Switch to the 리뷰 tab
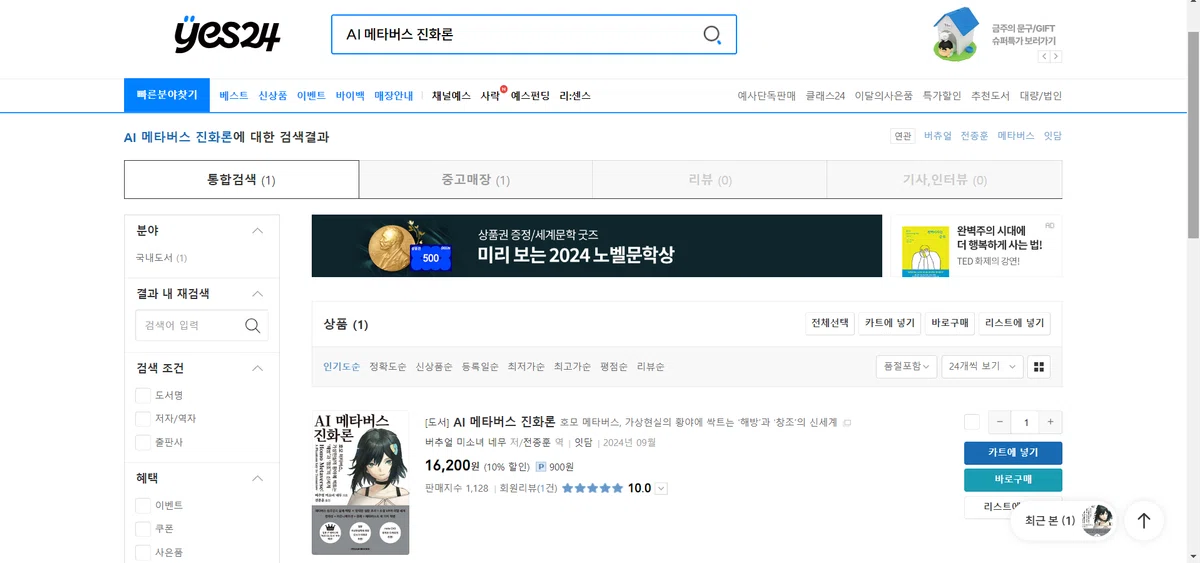Screen dimensions: 1200x563 pyautogui.click(x=710, y=180)
